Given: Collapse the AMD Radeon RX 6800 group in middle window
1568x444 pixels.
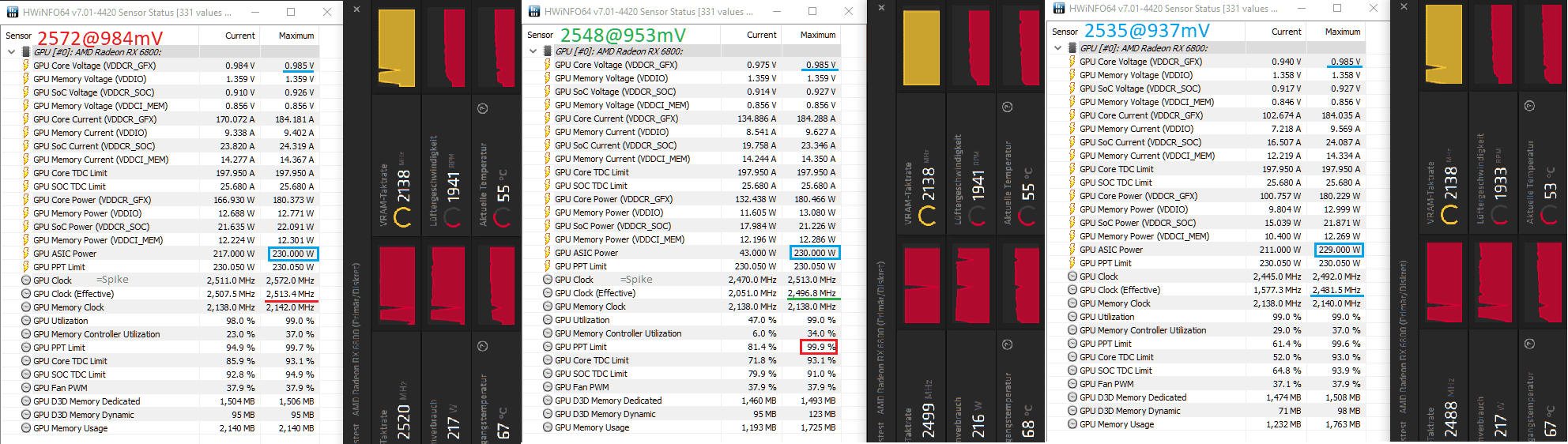Looking at the screenshot, I should (533, 51).
